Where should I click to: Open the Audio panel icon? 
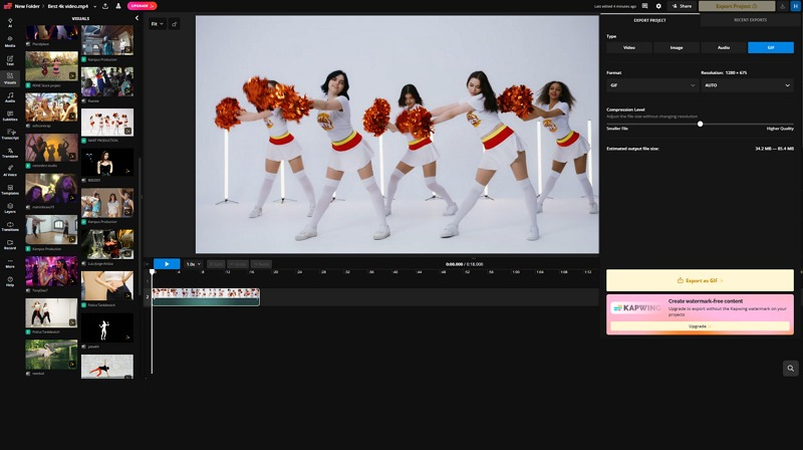click(10, 97)
